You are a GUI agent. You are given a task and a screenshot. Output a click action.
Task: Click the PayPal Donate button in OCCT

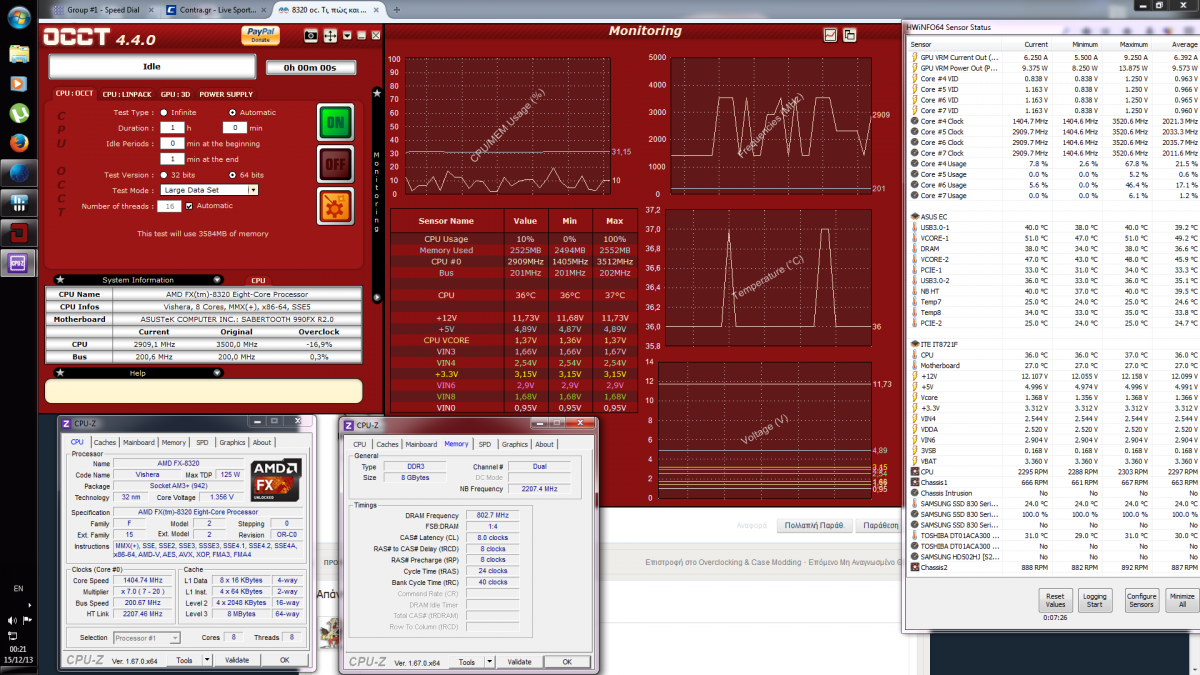[259, 36]
